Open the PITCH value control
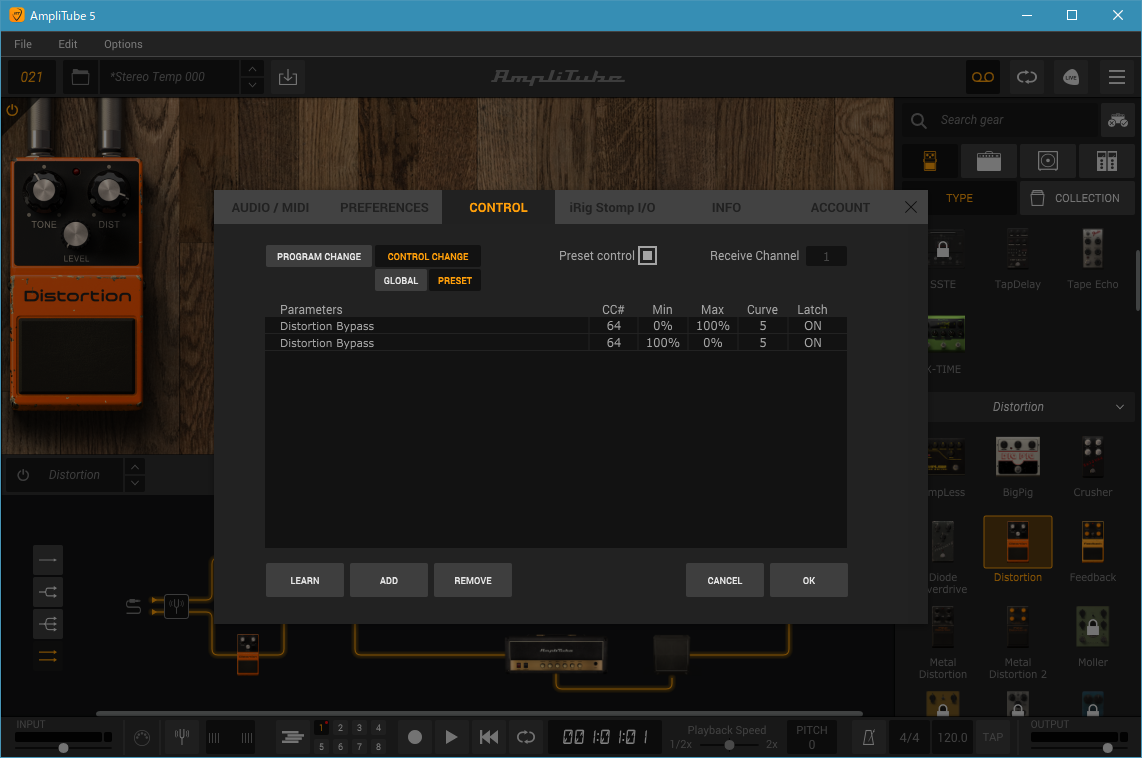Screen dimensions: 1142x758 click(811, 738)
